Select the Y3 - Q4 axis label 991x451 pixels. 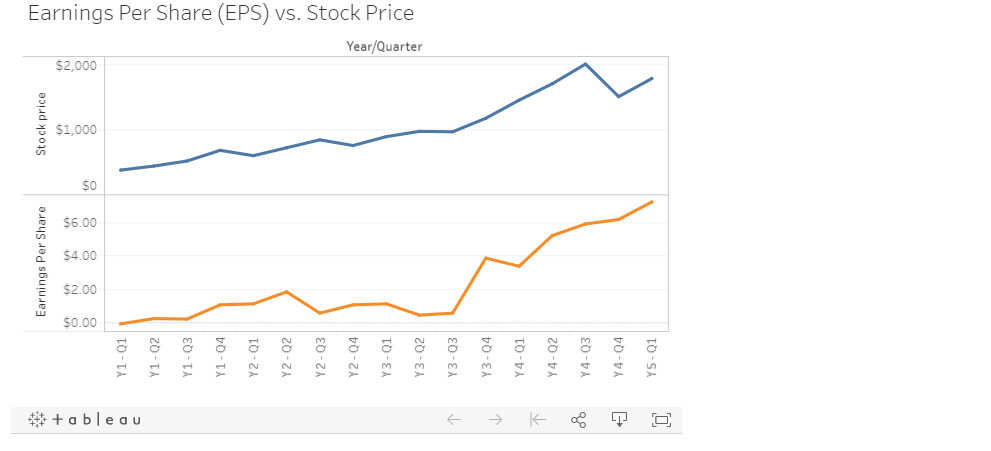click(x=486, y=357)
